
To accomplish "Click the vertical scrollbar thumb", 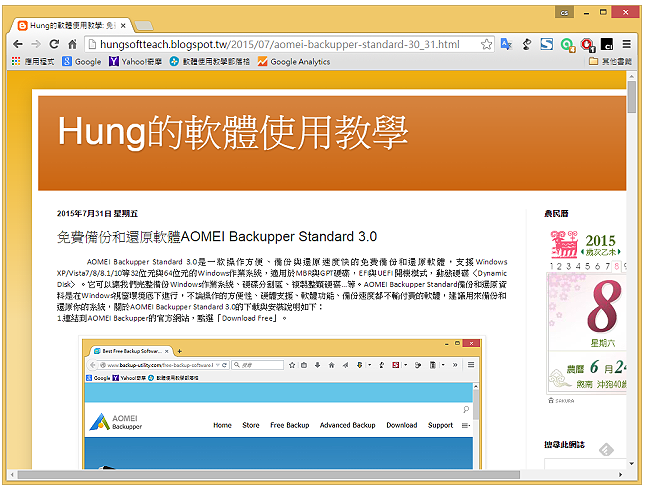I will point(631,97).
